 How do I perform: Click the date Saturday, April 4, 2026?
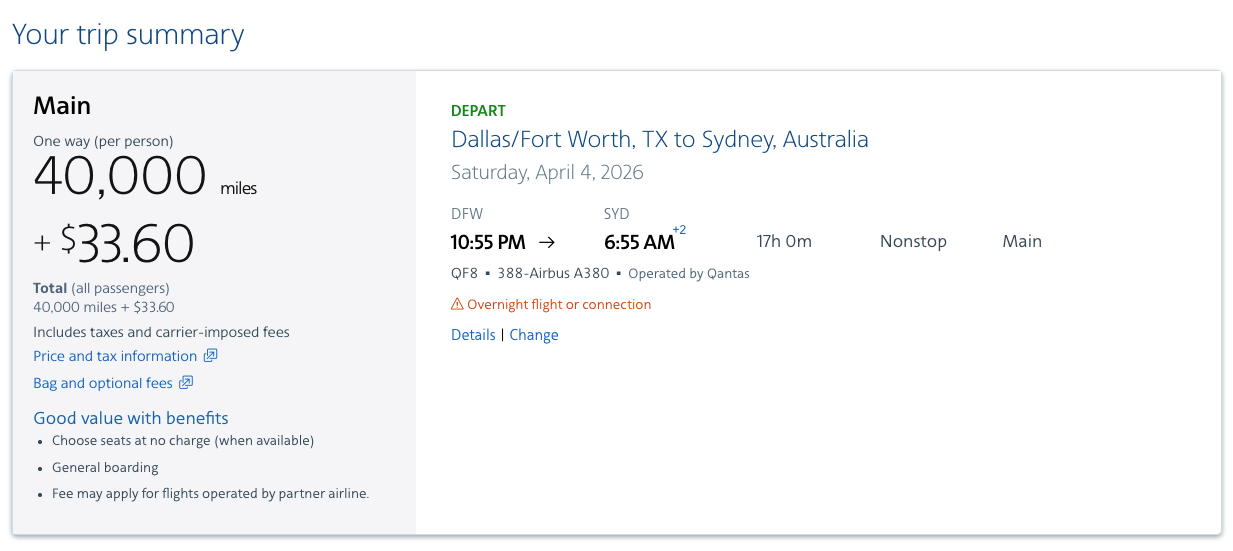tap(547, 172)
